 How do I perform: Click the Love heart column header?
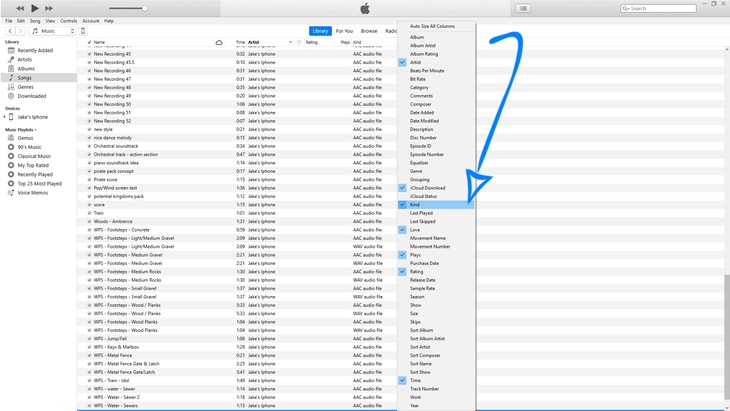[x=299, y=42]
